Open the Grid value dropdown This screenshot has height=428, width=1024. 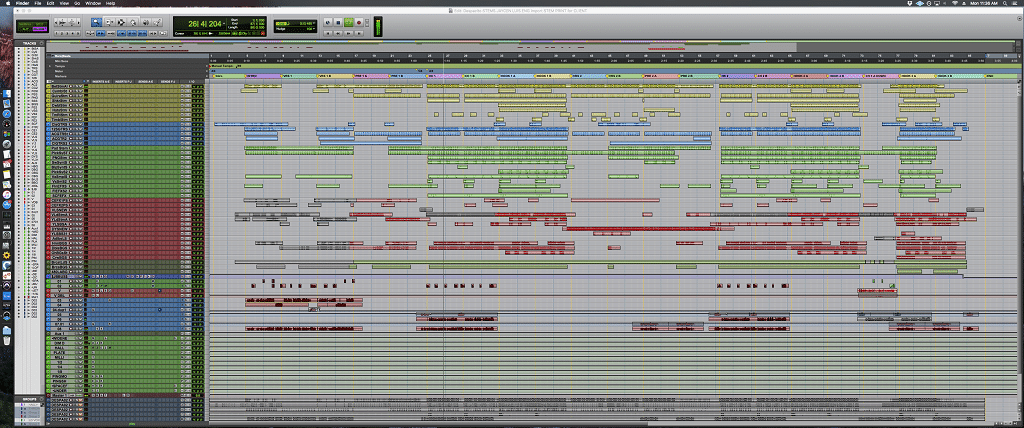click(313, 23)
